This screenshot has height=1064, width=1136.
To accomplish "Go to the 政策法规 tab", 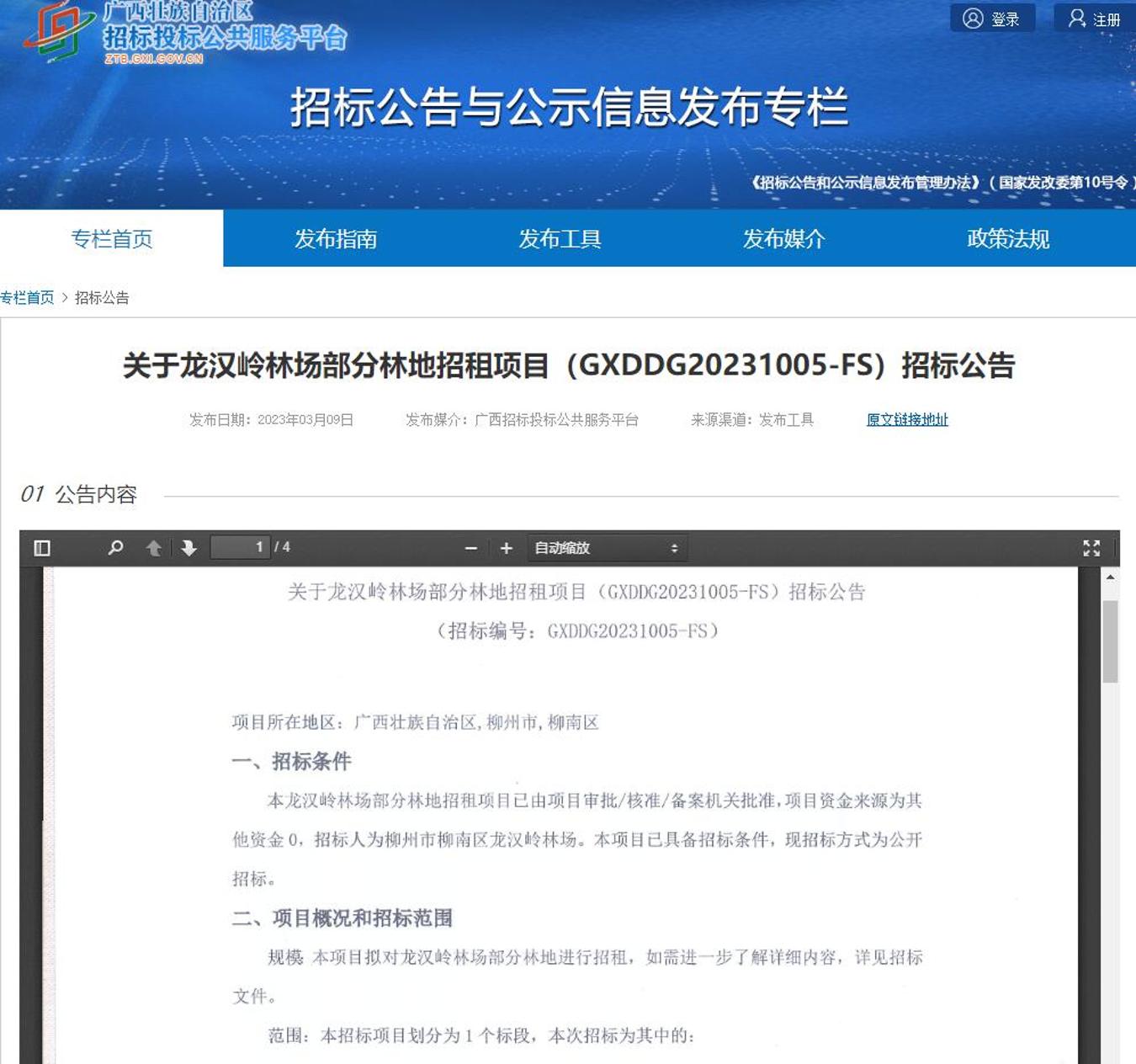I will click(x=1007, y=239).
